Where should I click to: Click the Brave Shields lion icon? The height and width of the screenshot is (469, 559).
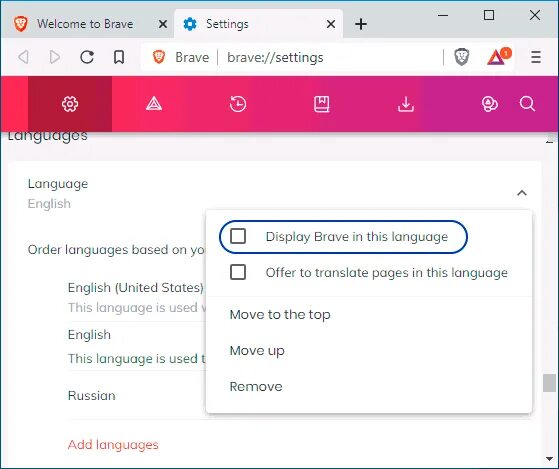(x=462, y=57)
